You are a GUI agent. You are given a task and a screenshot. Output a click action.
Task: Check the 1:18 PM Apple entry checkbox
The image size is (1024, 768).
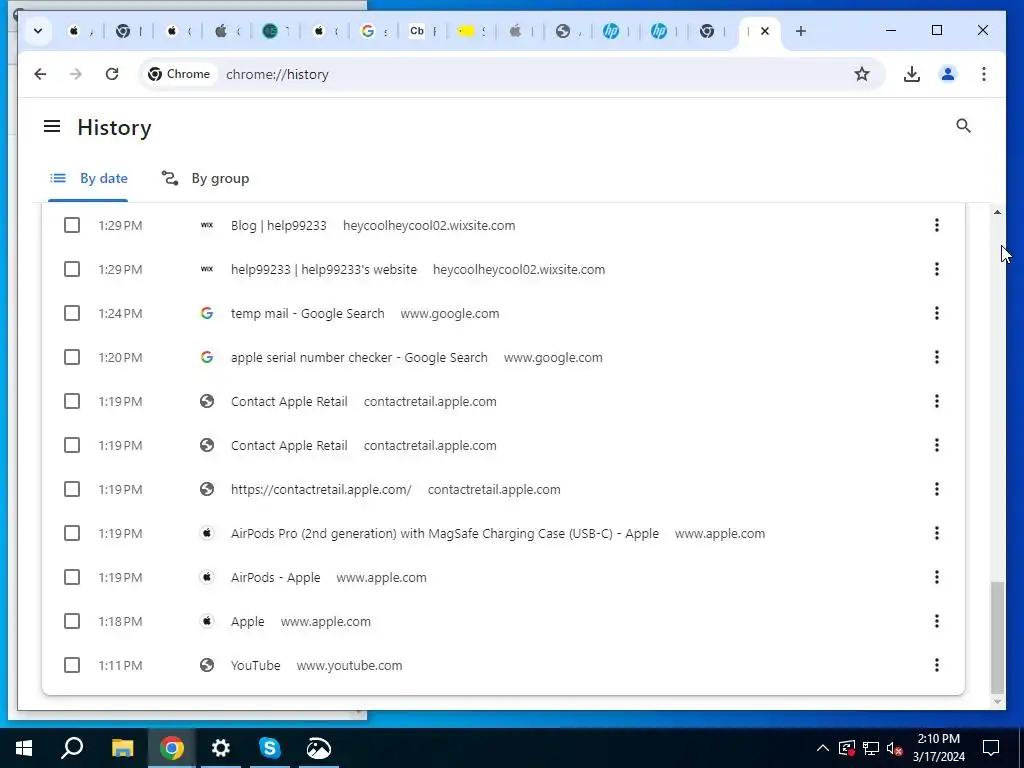click(72, 621)
